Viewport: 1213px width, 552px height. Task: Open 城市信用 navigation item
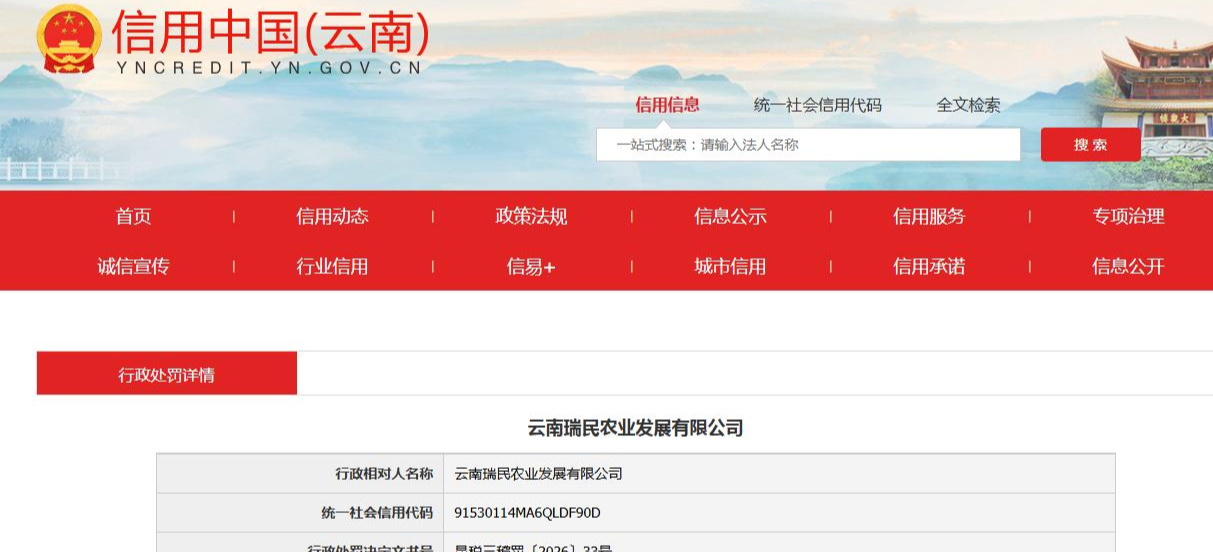(730, 266)
